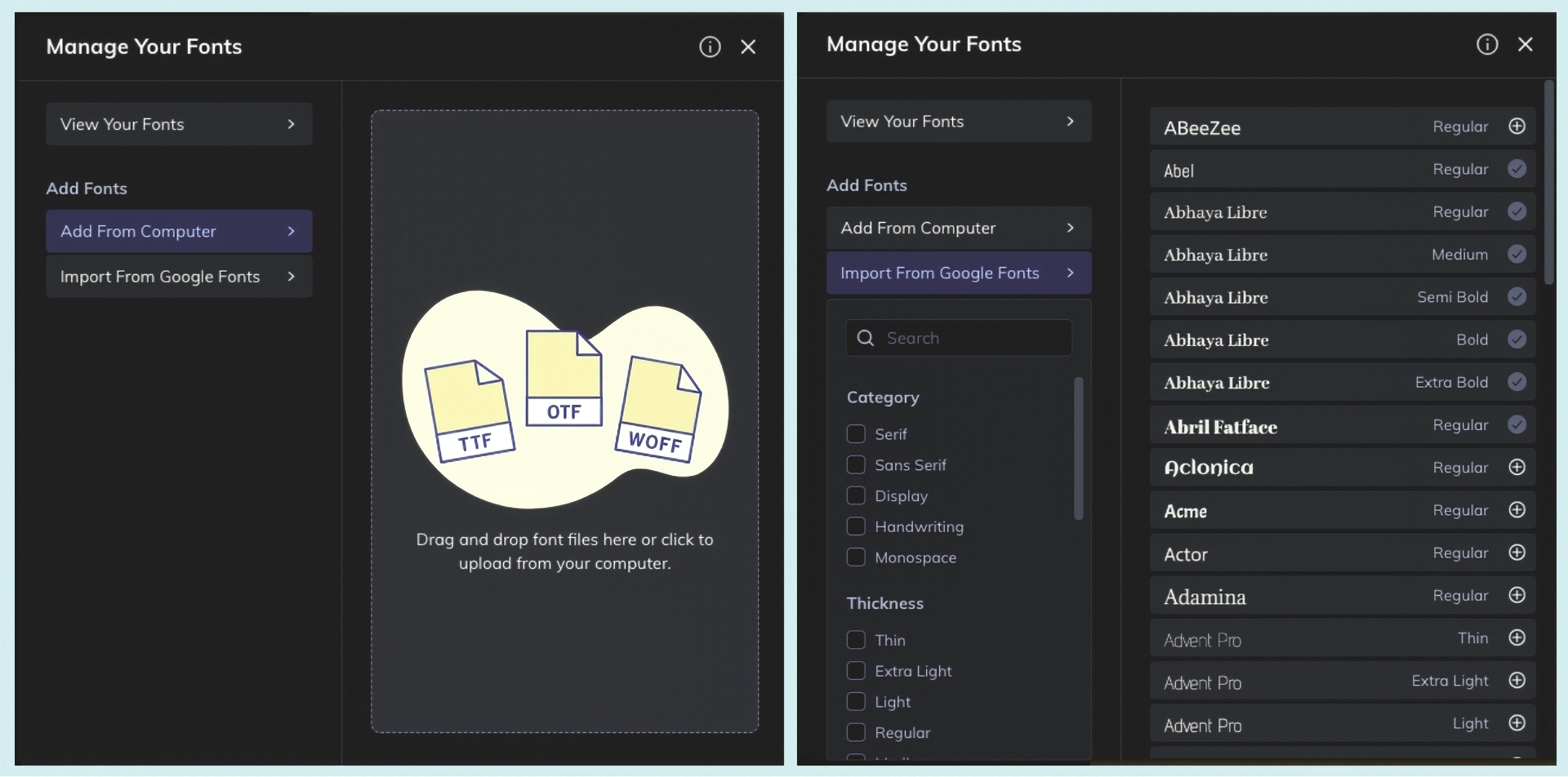Add the ABeeZee Regular font via plus icon

tap(1517, 127)
